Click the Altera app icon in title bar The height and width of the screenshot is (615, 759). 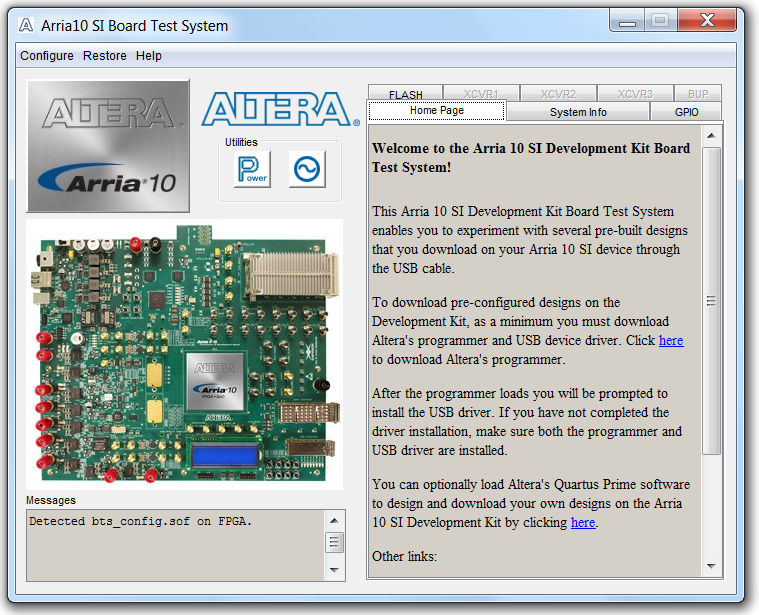click(x=26, y=25)
